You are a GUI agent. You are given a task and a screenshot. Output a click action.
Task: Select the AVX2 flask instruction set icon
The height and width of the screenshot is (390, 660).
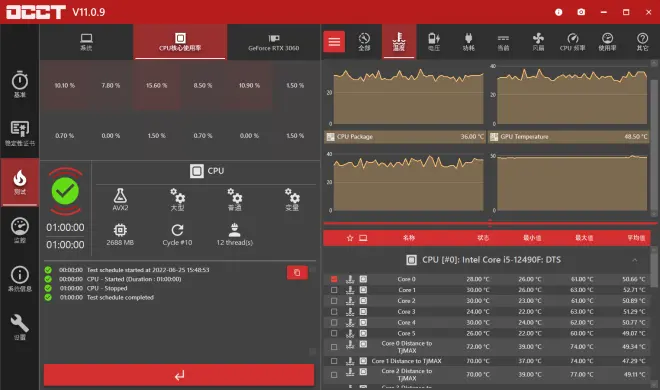pyautogui.click(x=120, y=199)
